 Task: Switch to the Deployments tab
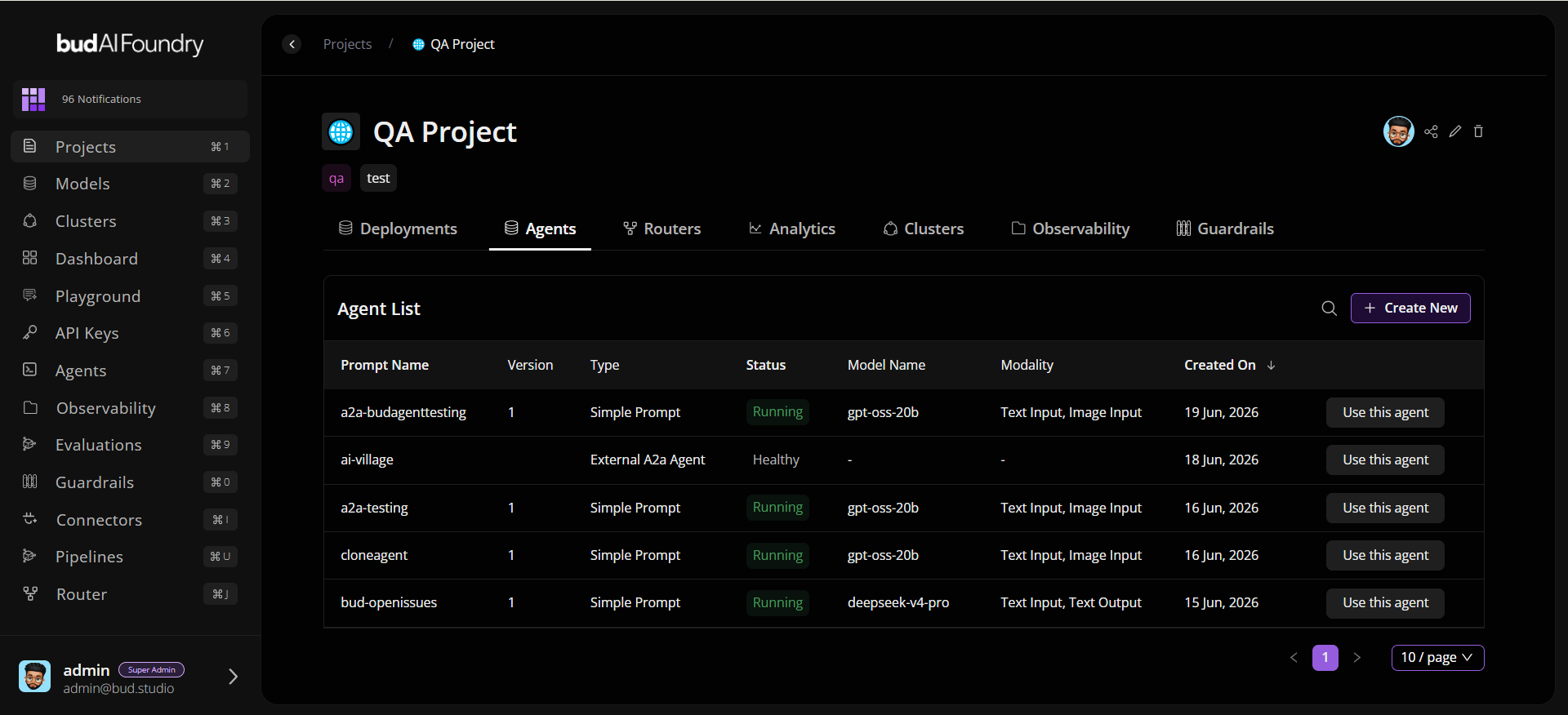[x=399, y=229]
